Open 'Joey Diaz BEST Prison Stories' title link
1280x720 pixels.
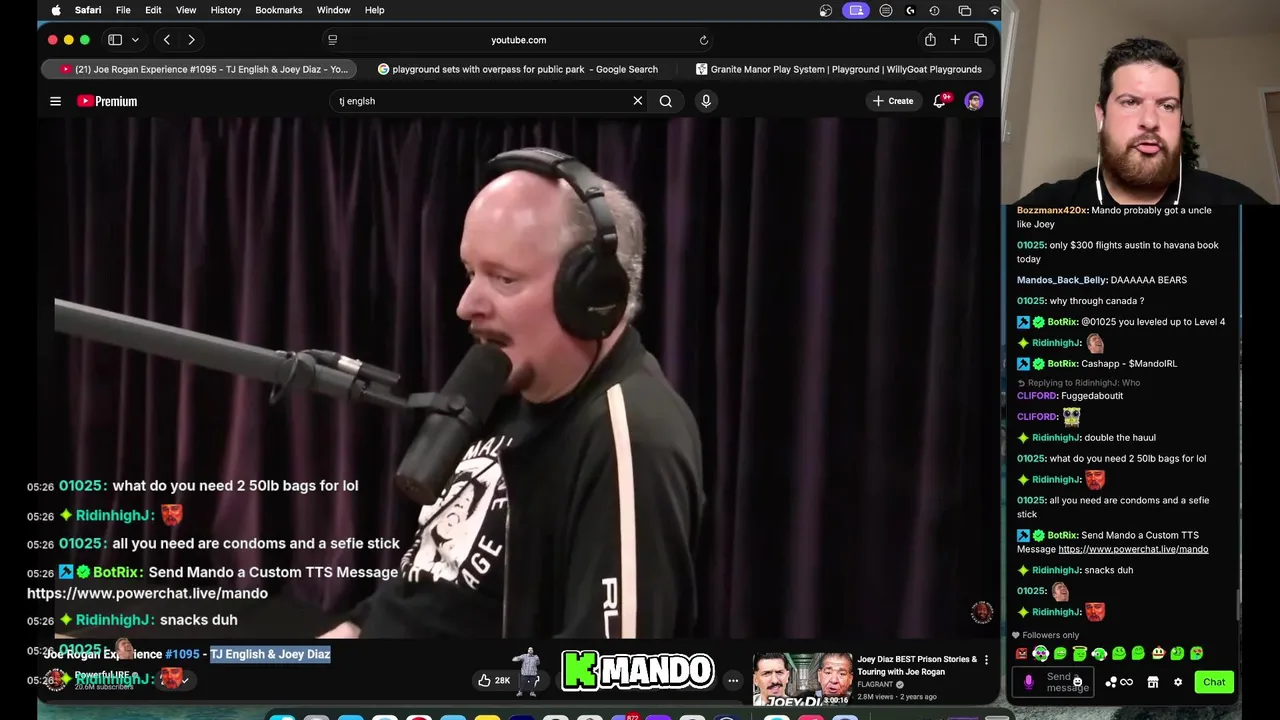[x=917, y=665]
